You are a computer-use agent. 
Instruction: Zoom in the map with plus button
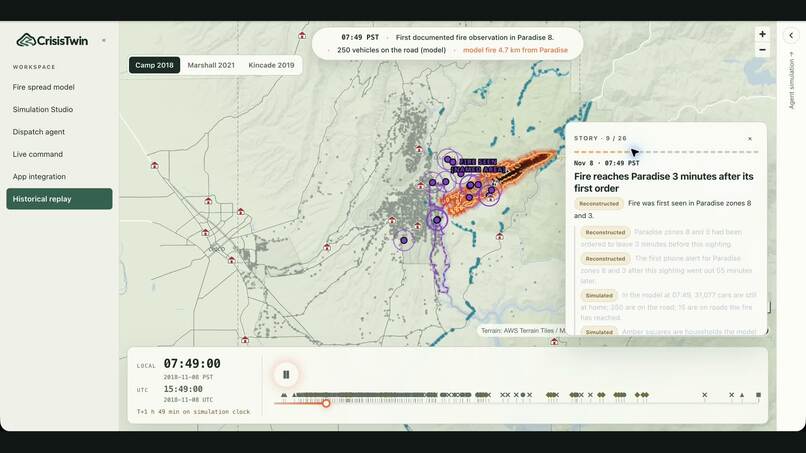762,34
